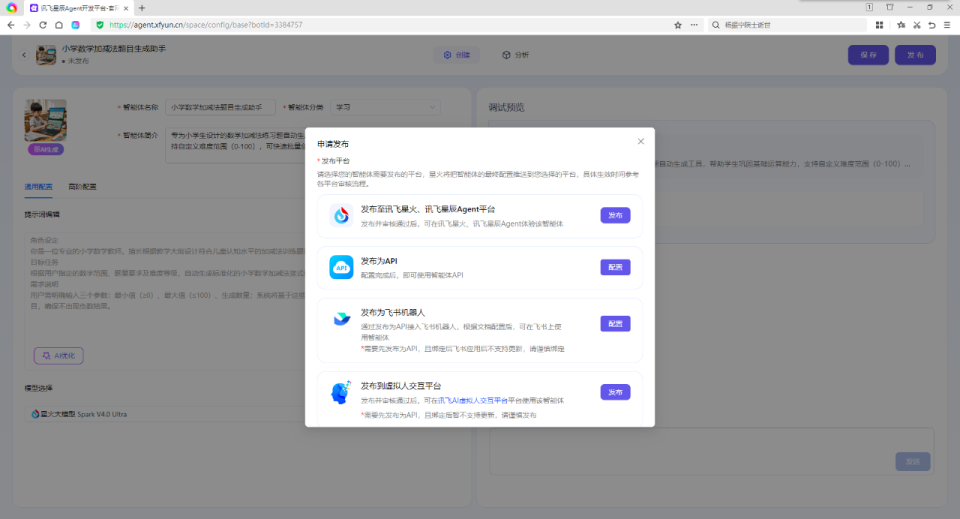Screen dimensions: 960x519
Task: Open a new browser tab
Action: point(142,8)
